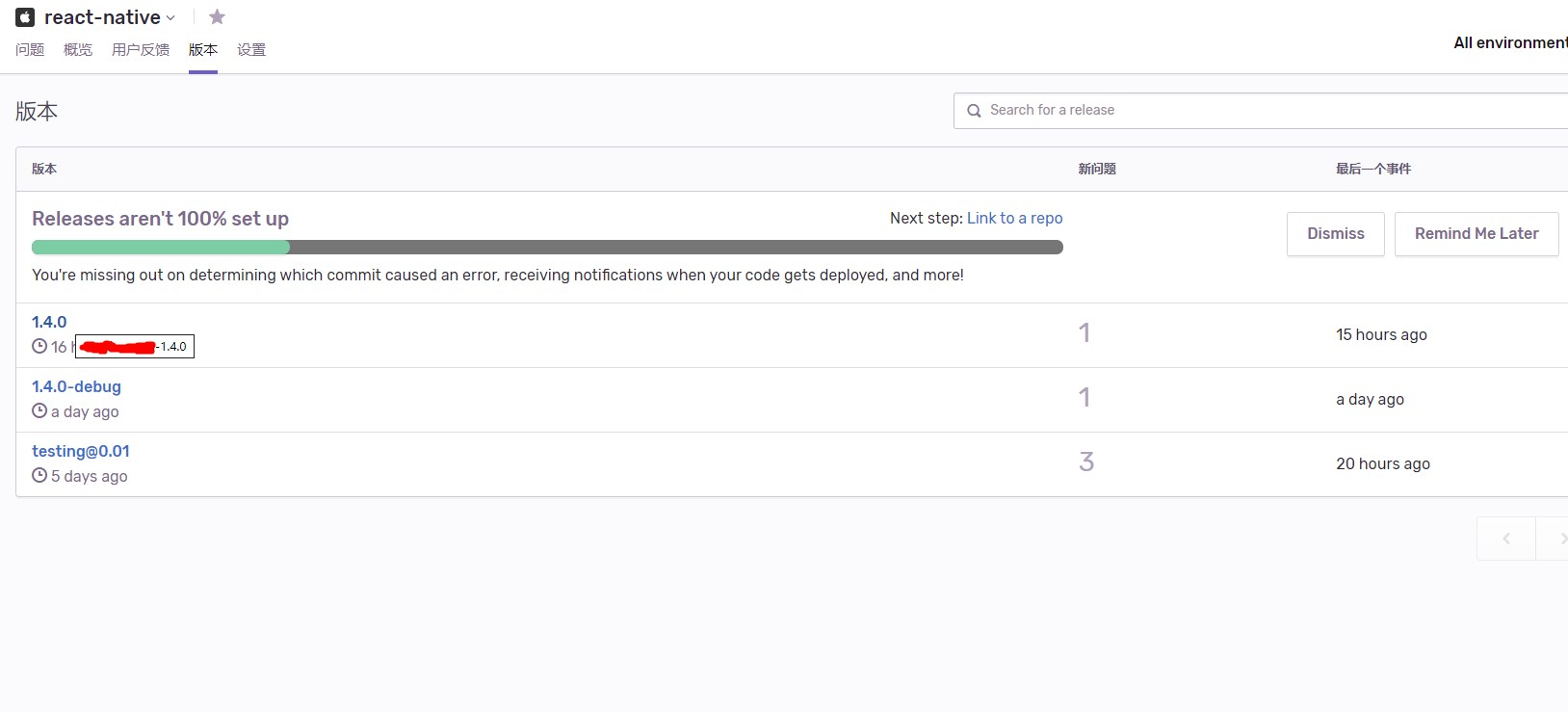Click the 新问题 column header
The height and width of the screenshot is (712, 1568).
tap(1097, 169)
